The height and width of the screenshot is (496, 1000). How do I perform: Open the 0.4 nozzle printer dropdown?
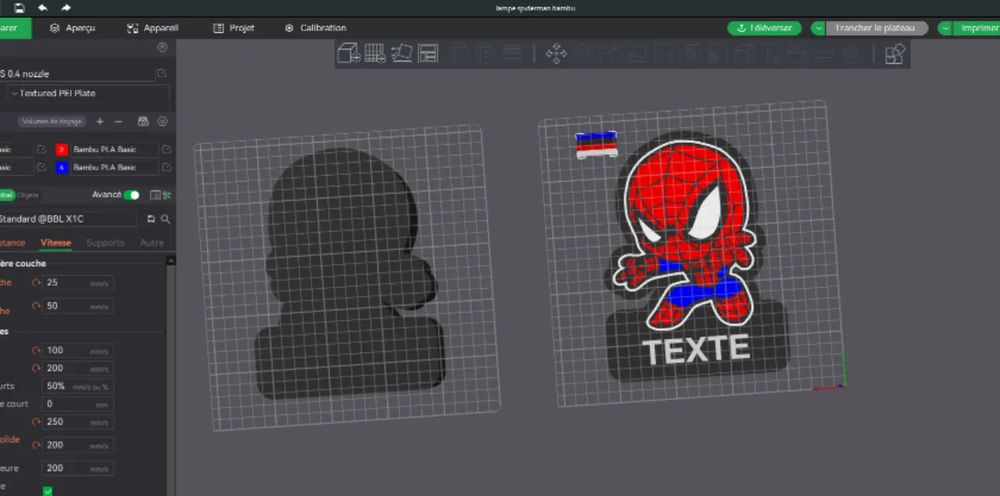(x=77, y=73)
